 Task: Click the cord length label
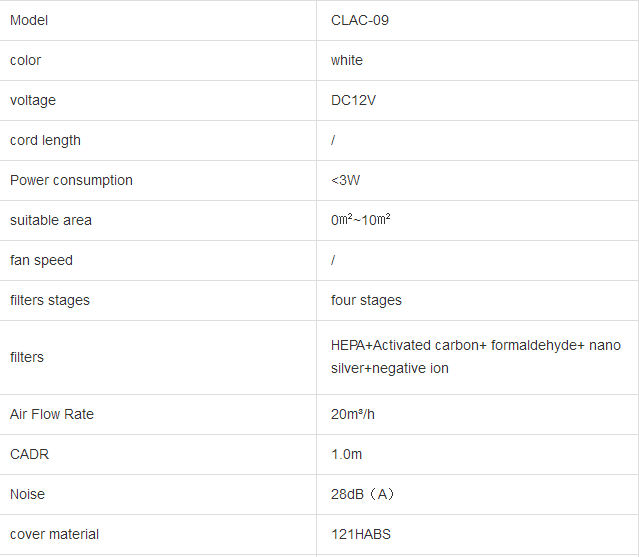coord(45,140)
